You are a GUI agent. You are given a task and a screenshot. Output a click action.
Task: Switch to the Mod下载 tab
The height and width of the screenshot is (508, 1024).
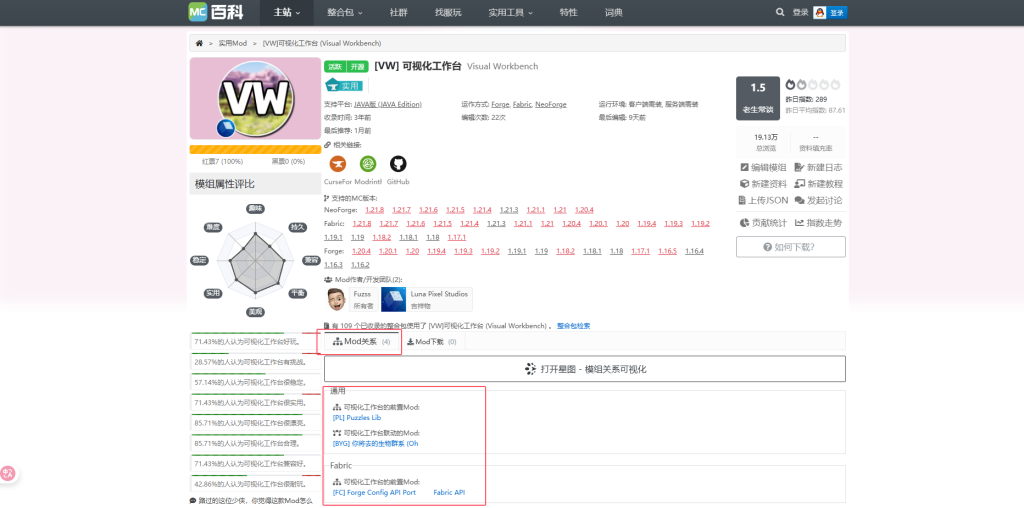[430, 342]
